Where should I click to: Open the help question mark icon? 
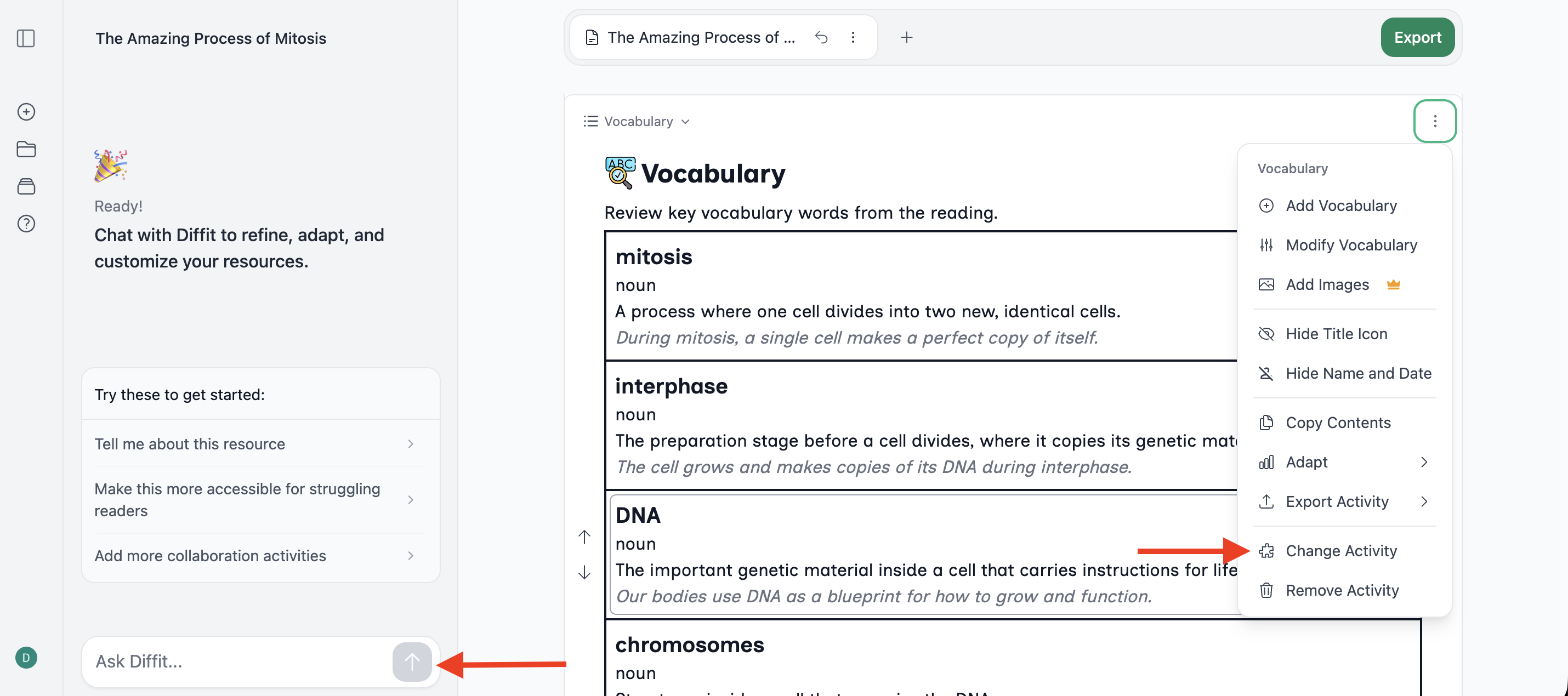[x=26, y=223]
